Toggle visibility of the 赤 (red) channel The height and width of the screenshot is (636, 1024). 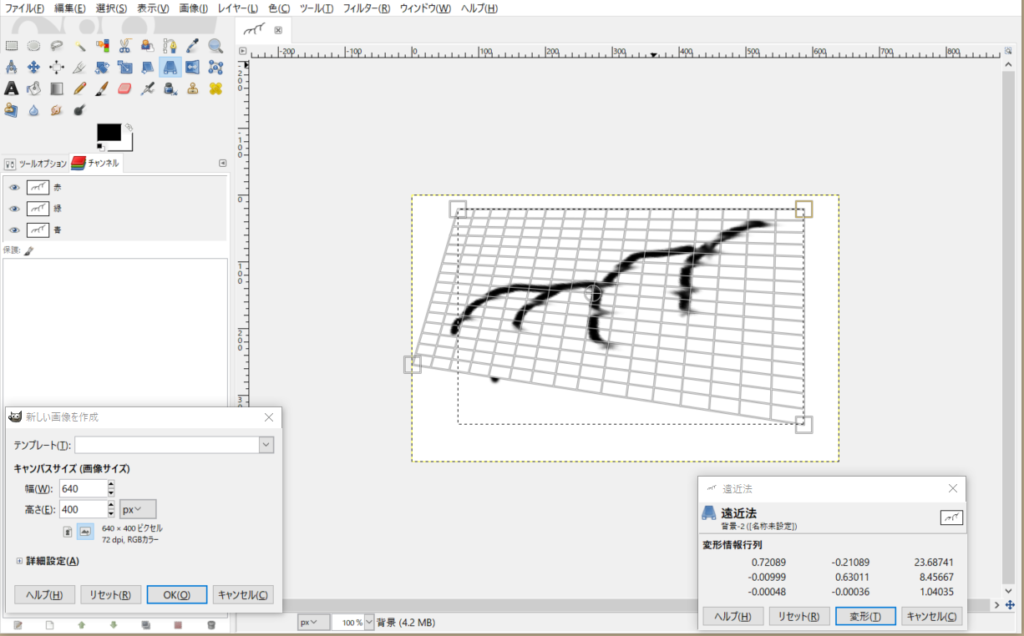tap(14, 187)
